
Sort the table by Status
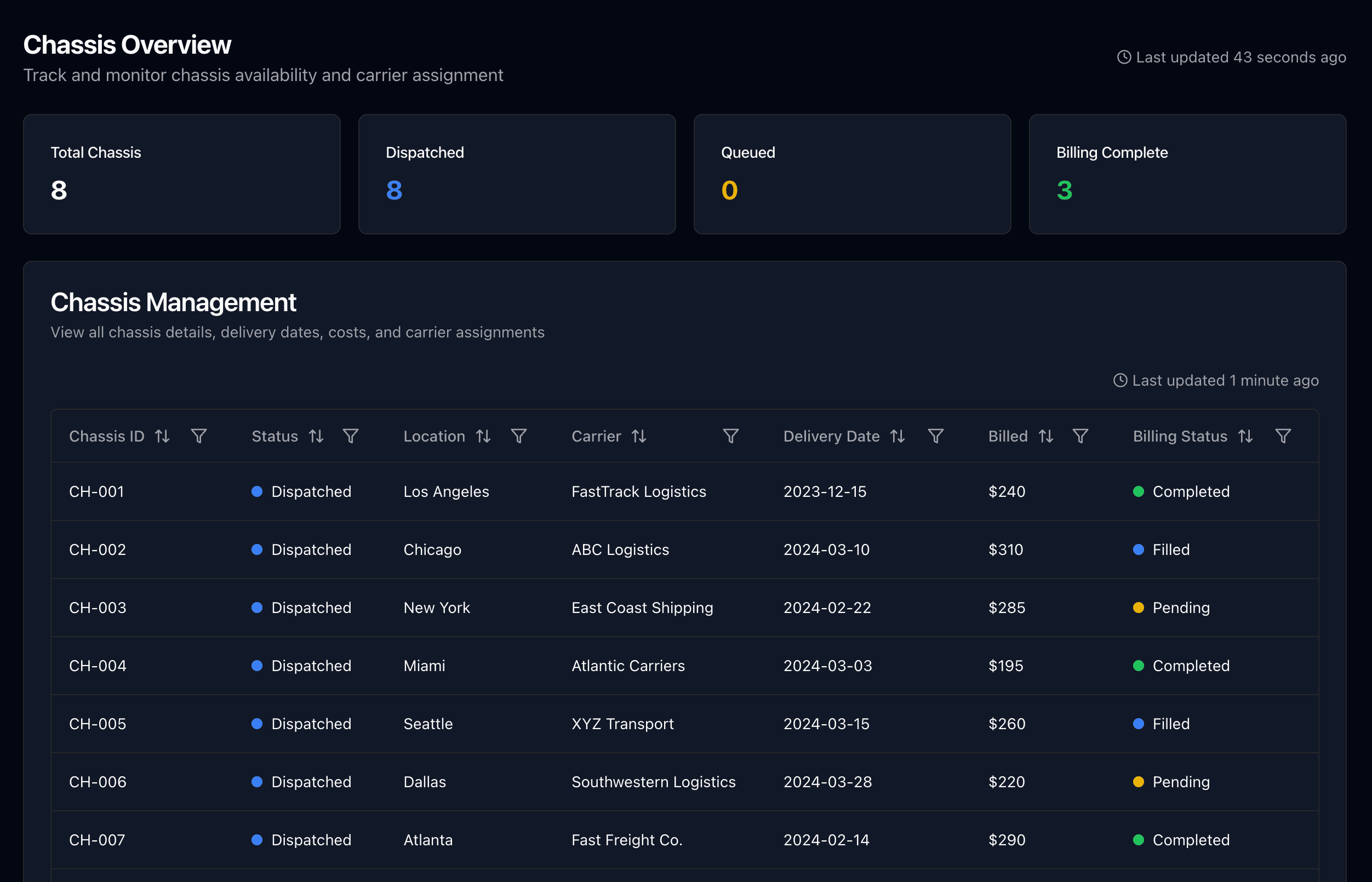coord(316,437)
